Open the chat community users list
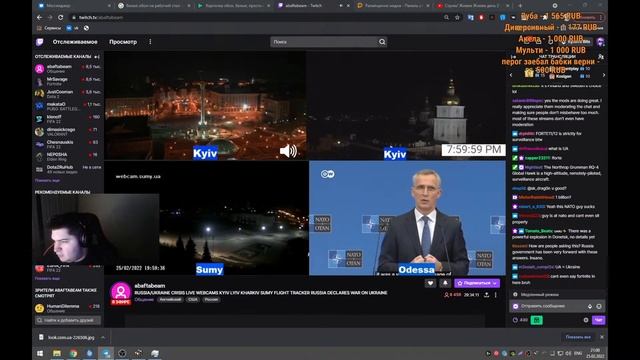Image resolution: width=640 pixels, height=360 pixels. pos(601,57)
